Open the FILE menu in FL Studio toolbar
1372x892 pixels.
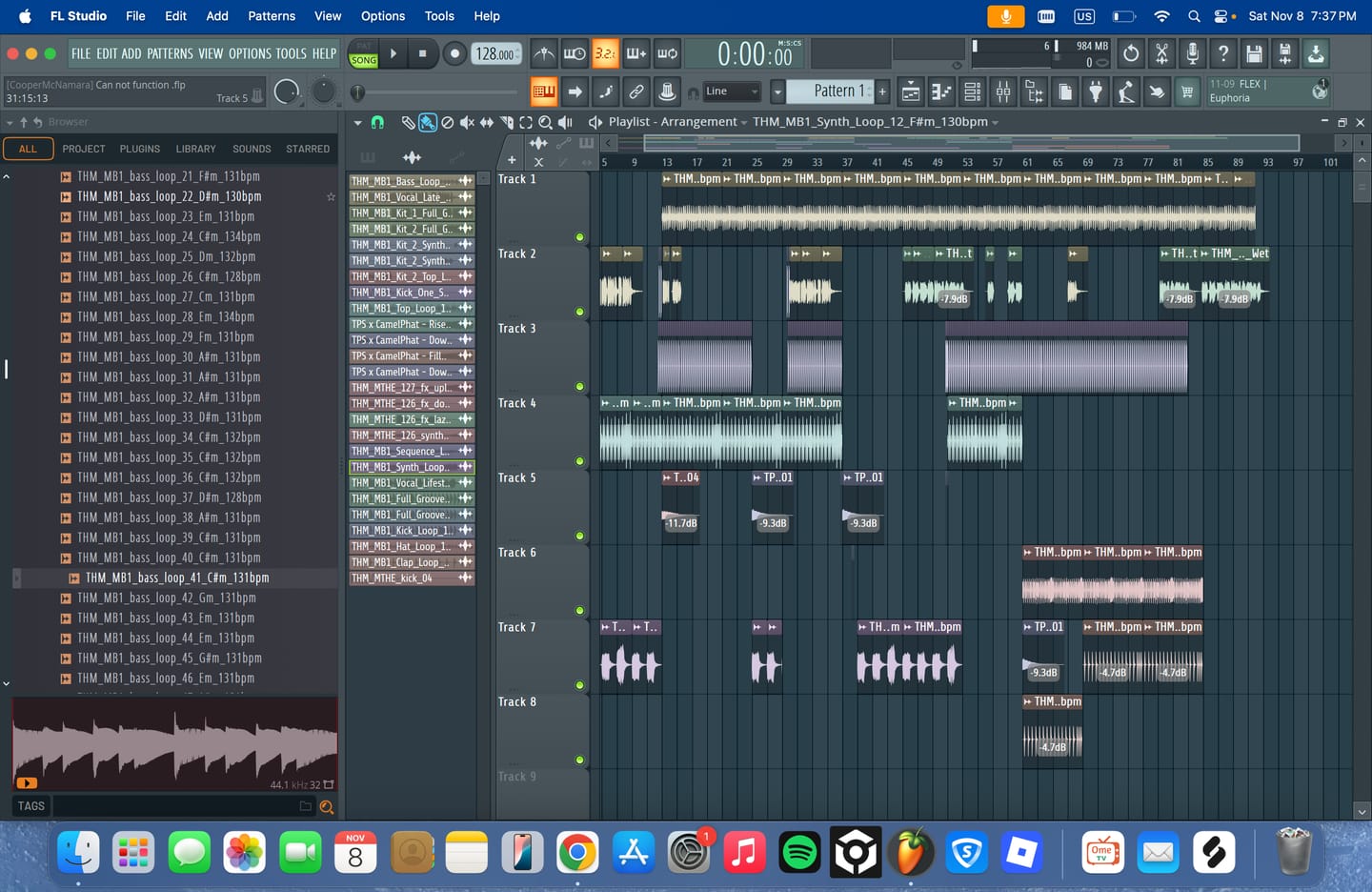(81, 53)
